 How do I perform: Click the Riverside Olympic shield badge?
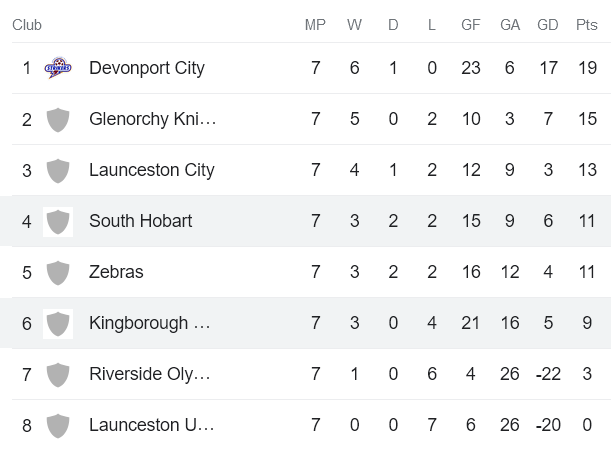click(58, 375)
